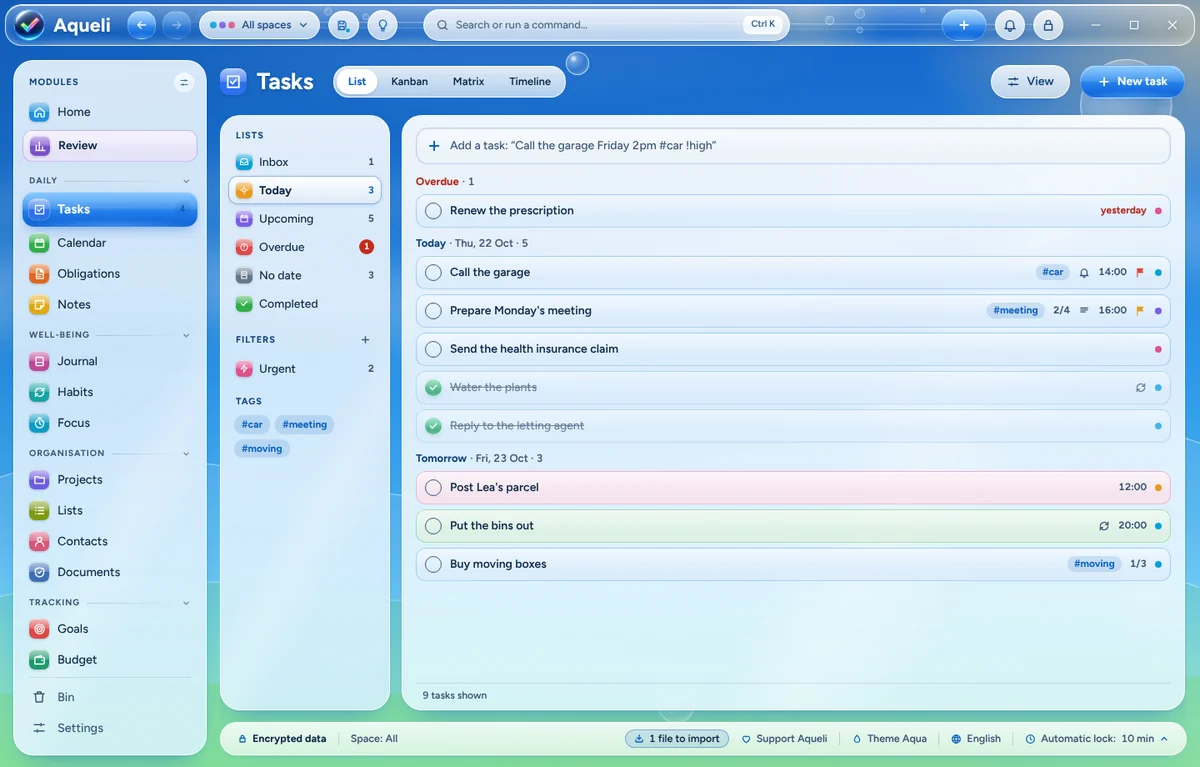Check off Post Lea's parcel
Screen dimensions: 1200x767
(x=433, y=488)
